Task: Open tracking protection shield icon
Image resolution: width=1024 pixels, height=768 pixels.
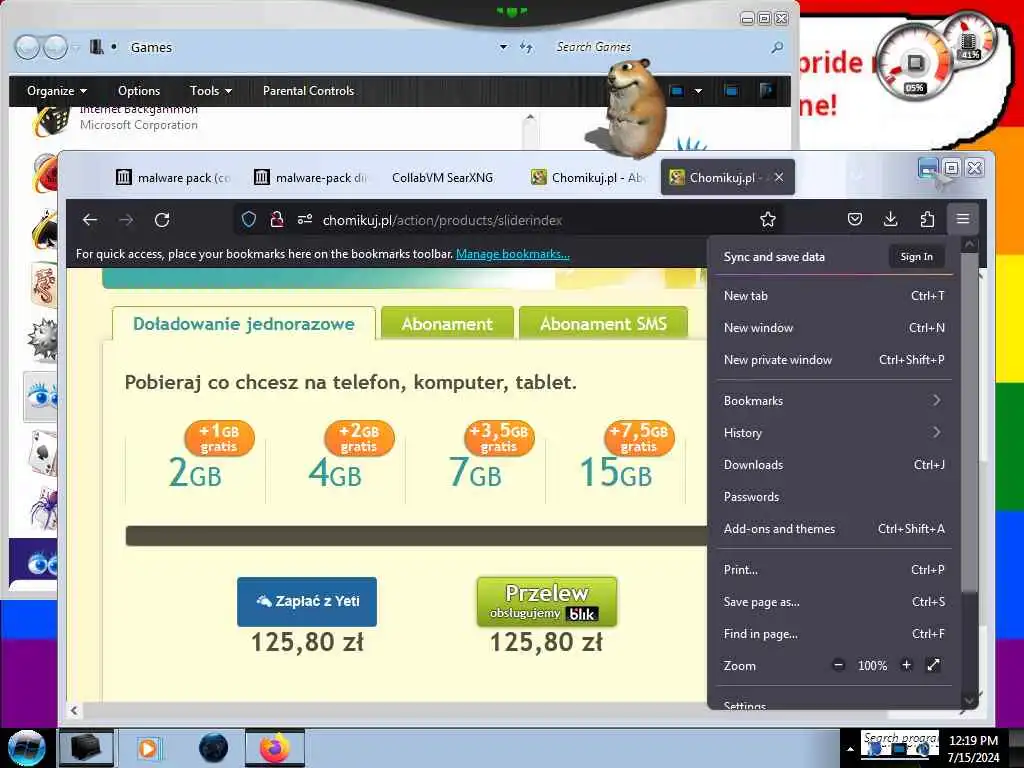Action: click(x=249, y=219)
